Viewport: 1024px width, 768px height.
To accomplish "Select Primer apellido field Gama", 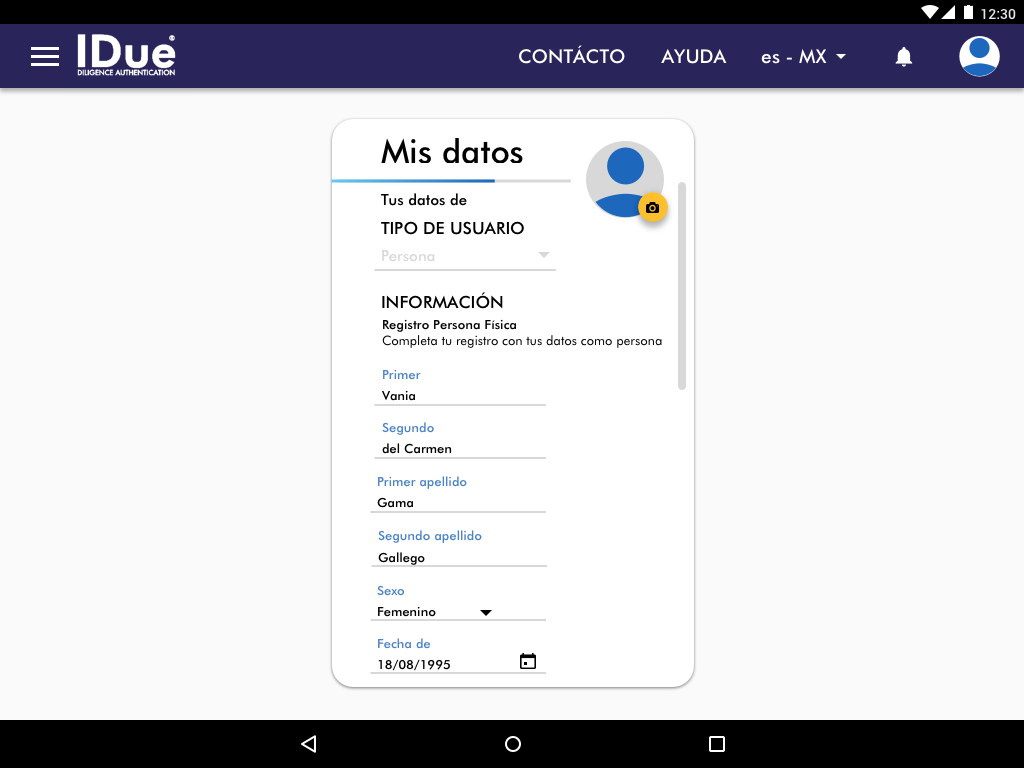I will [x=460, y=503].
